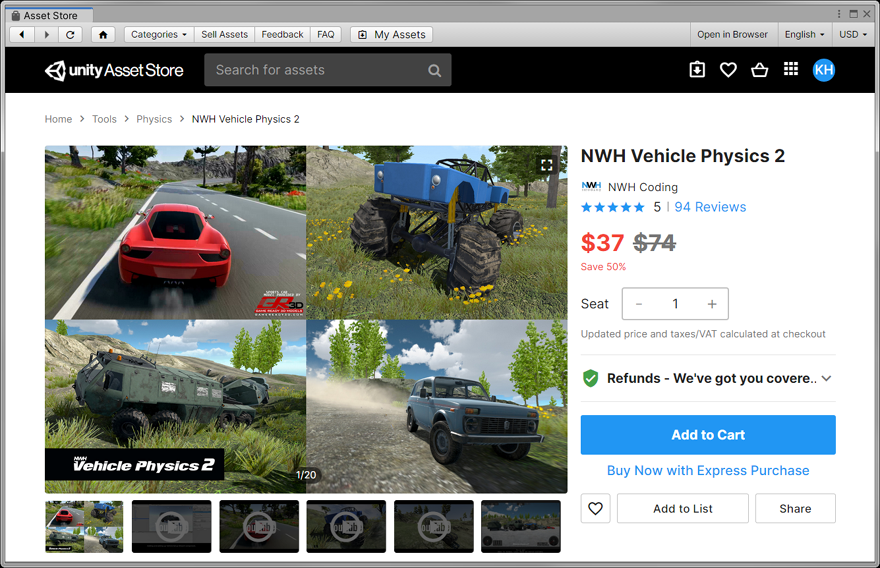Open the Feedback menu item
Screen dimensions: 880x568
[282, 35]
